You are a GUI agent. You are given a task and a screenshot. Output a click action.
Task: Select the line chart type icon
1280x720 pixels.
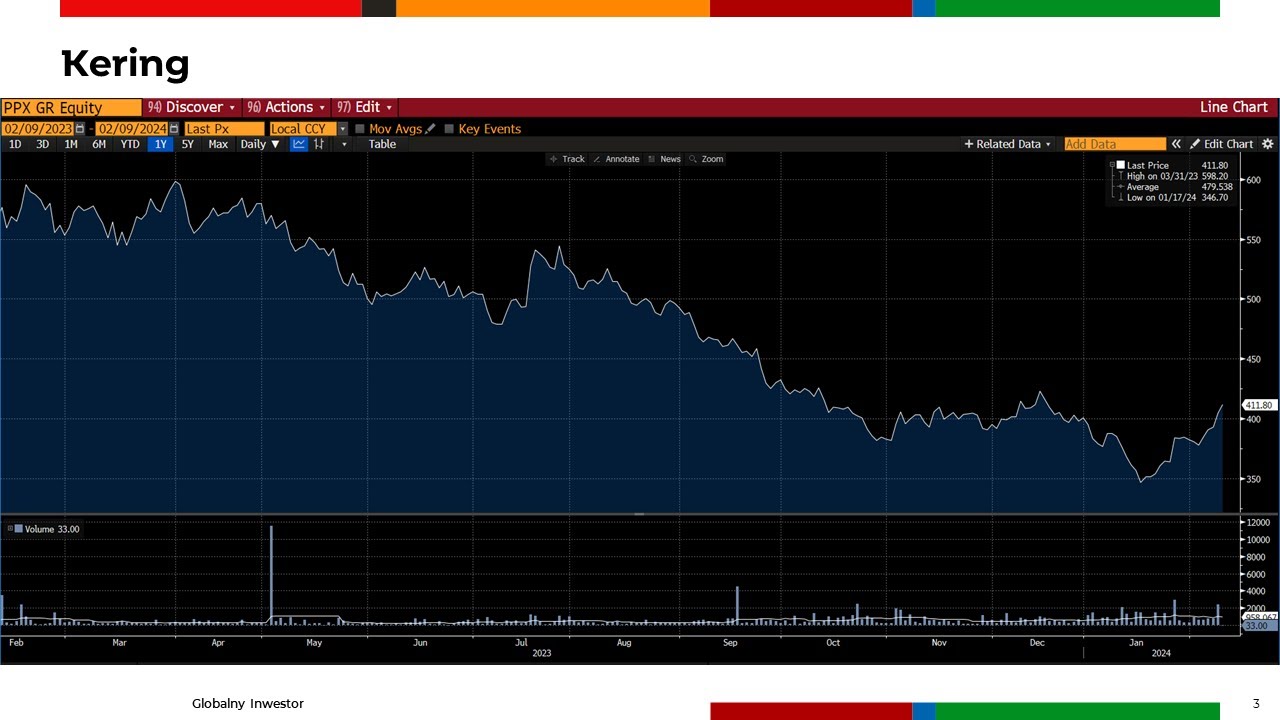pyautogui.click(x=298, y=144)
